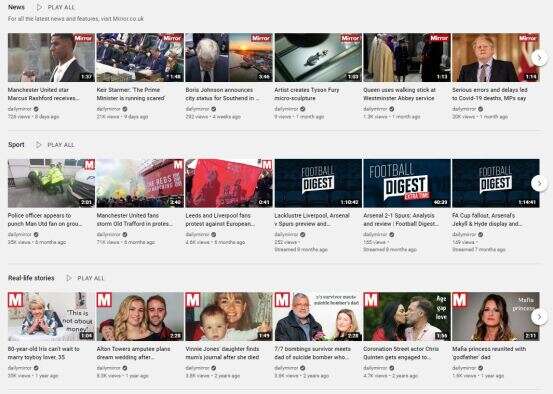This screenshot has width=553, height=394.
Task: Click title 'Arsenal 2-1 Spurs: Analysis and review'
Action: (401, 219)
